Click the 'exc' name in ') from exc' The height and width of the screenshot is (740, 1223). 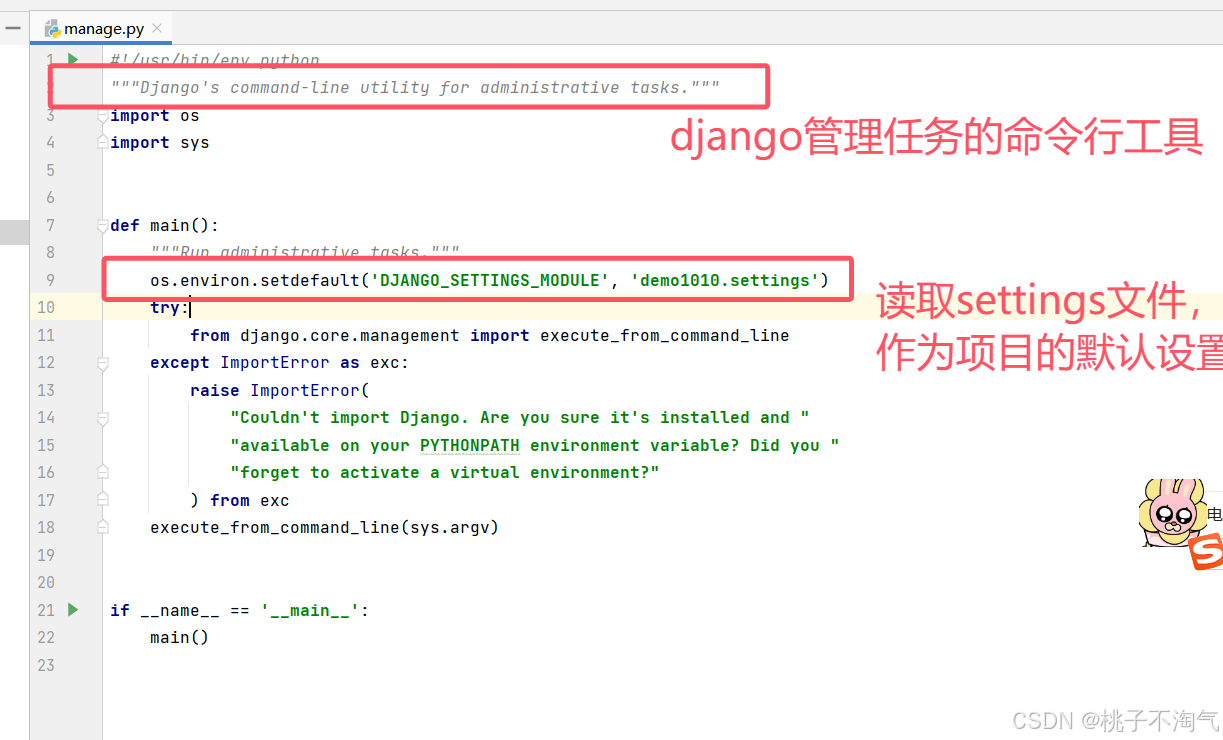(x=275, y=500)
